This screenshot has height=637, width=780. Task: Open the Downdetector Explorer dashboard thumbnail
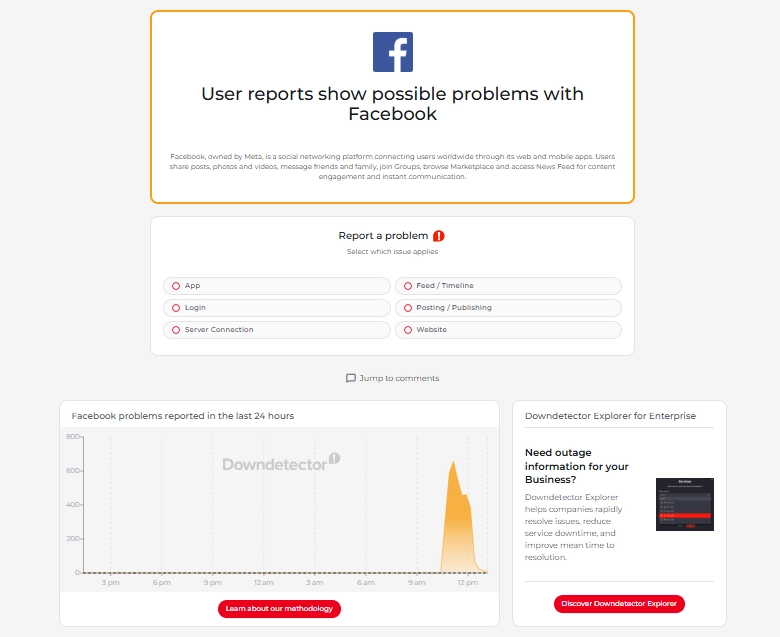(x=685, y=504)
